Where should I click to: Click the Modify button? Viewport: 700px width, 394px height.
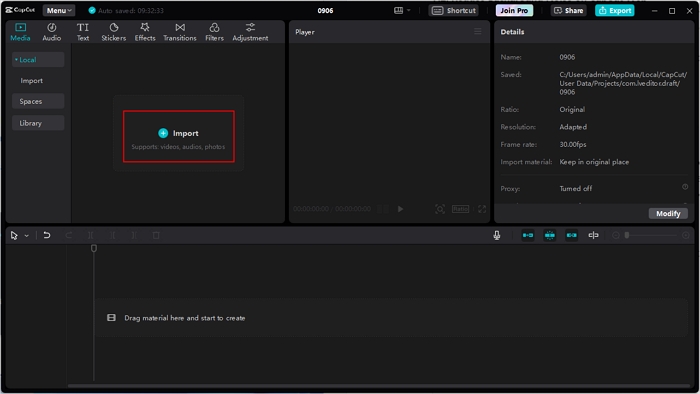(668, 214)
